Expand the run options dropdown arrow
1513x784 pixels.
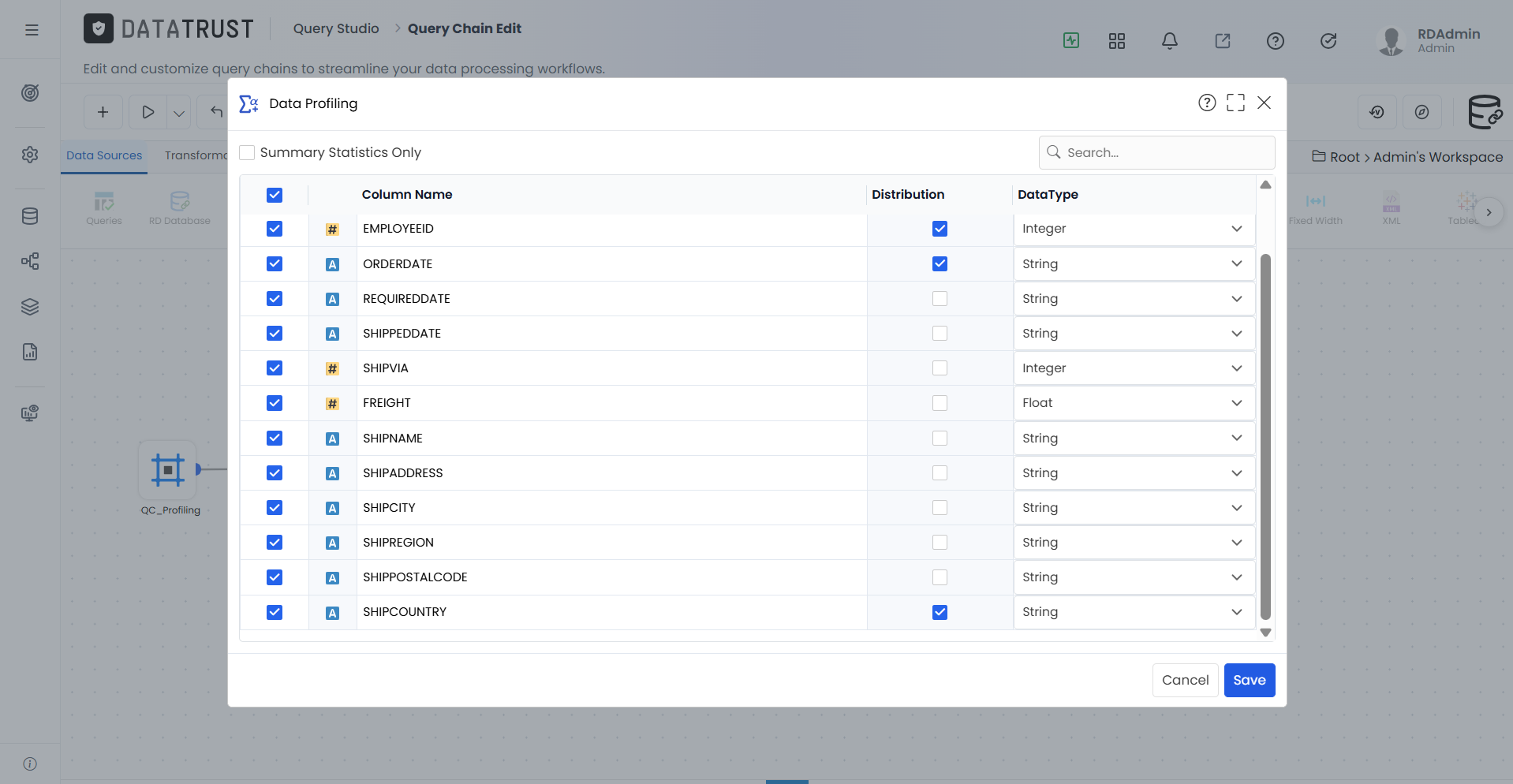click(179, 112)
